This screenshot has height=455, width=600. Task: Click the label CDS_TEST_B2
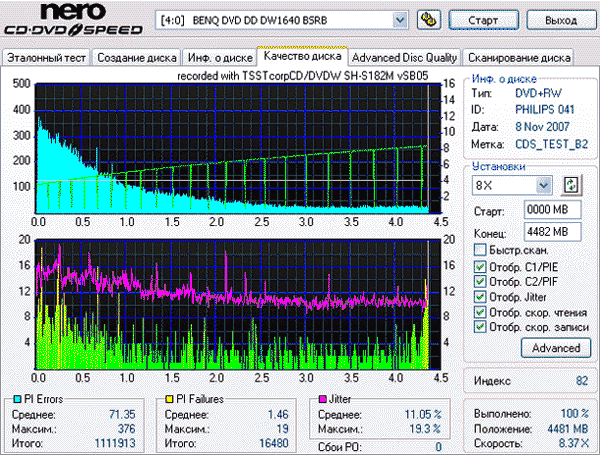551,144
